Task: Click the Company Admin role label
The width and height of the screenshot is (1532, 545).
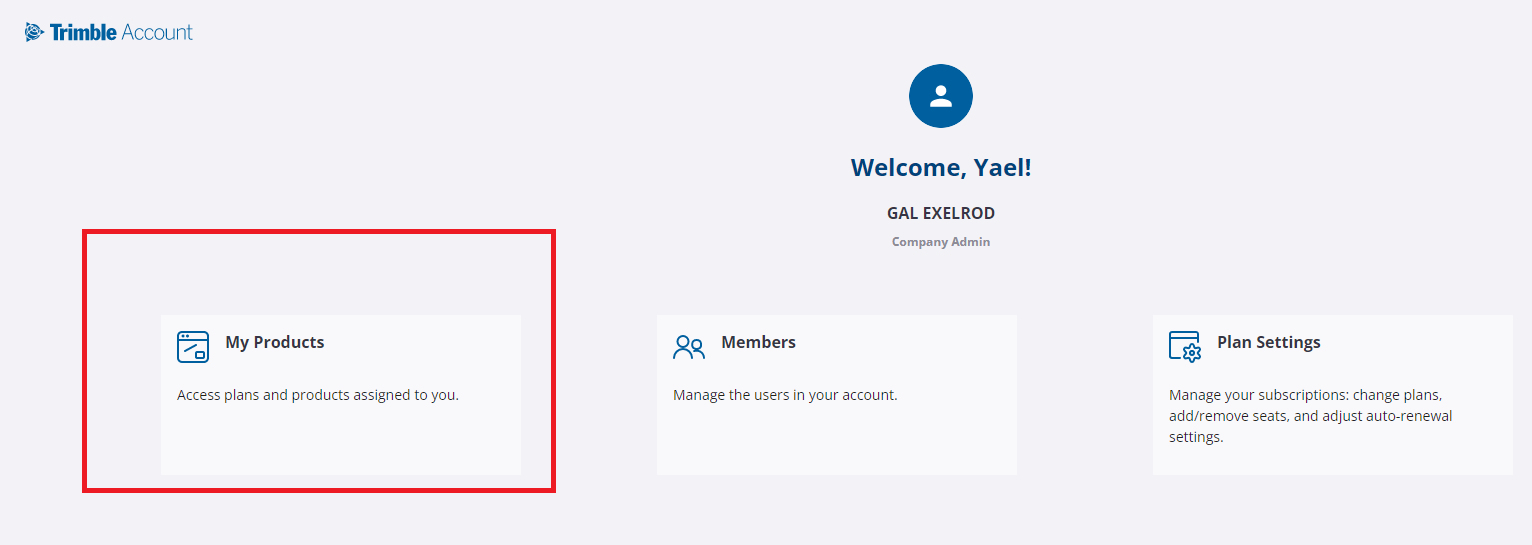Action: pyautogui.click(x=940, y=242)
